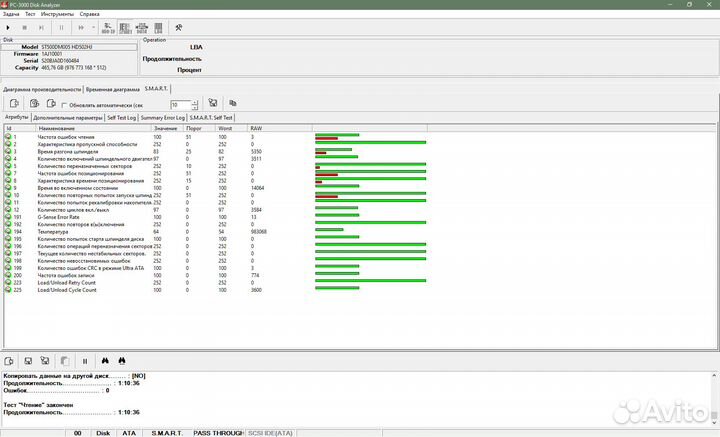Click the settings tools hammer-wrench icon
The image size is (720, 437).
[178, 28]
